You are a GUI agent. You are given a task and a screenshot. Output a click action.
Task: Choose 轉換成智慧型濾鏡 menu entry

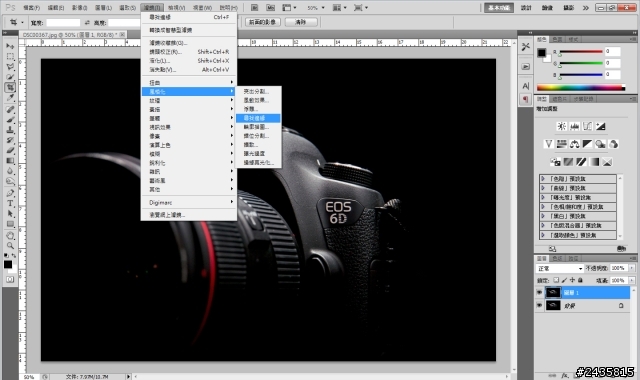tap(189, 30)
